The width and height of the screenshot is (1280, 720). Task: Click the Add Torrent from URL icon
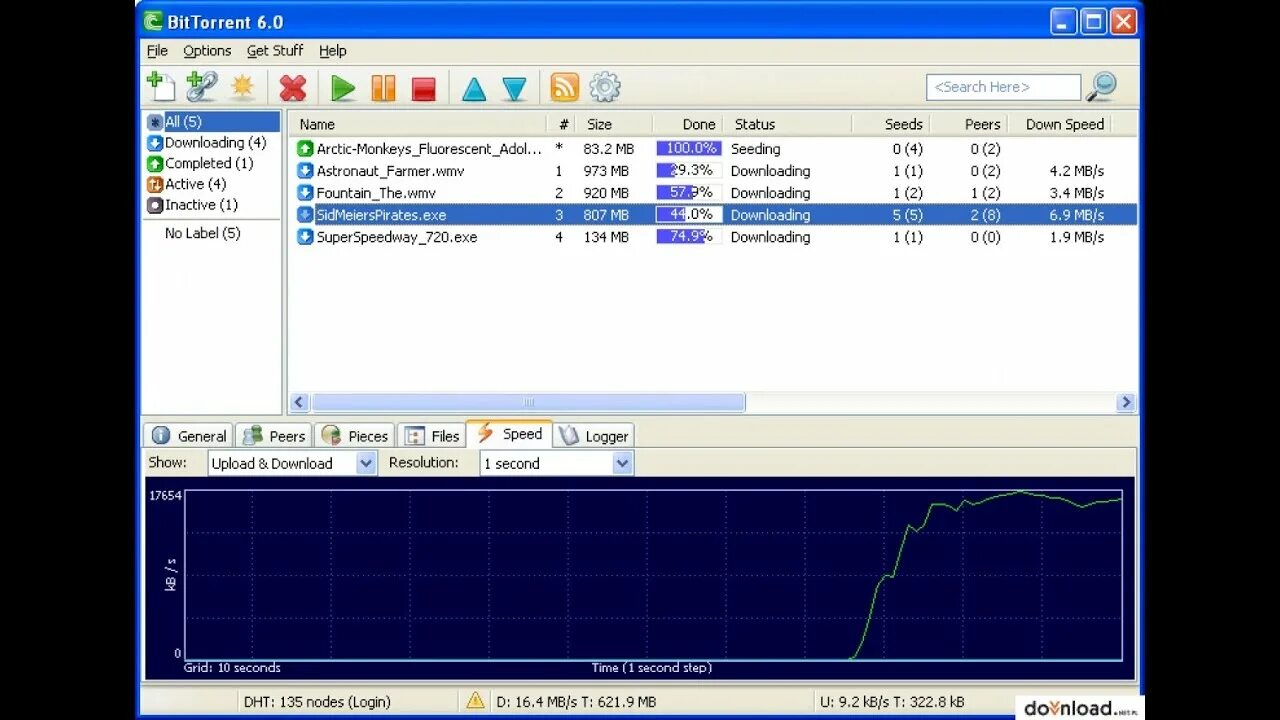coord(202,87)
